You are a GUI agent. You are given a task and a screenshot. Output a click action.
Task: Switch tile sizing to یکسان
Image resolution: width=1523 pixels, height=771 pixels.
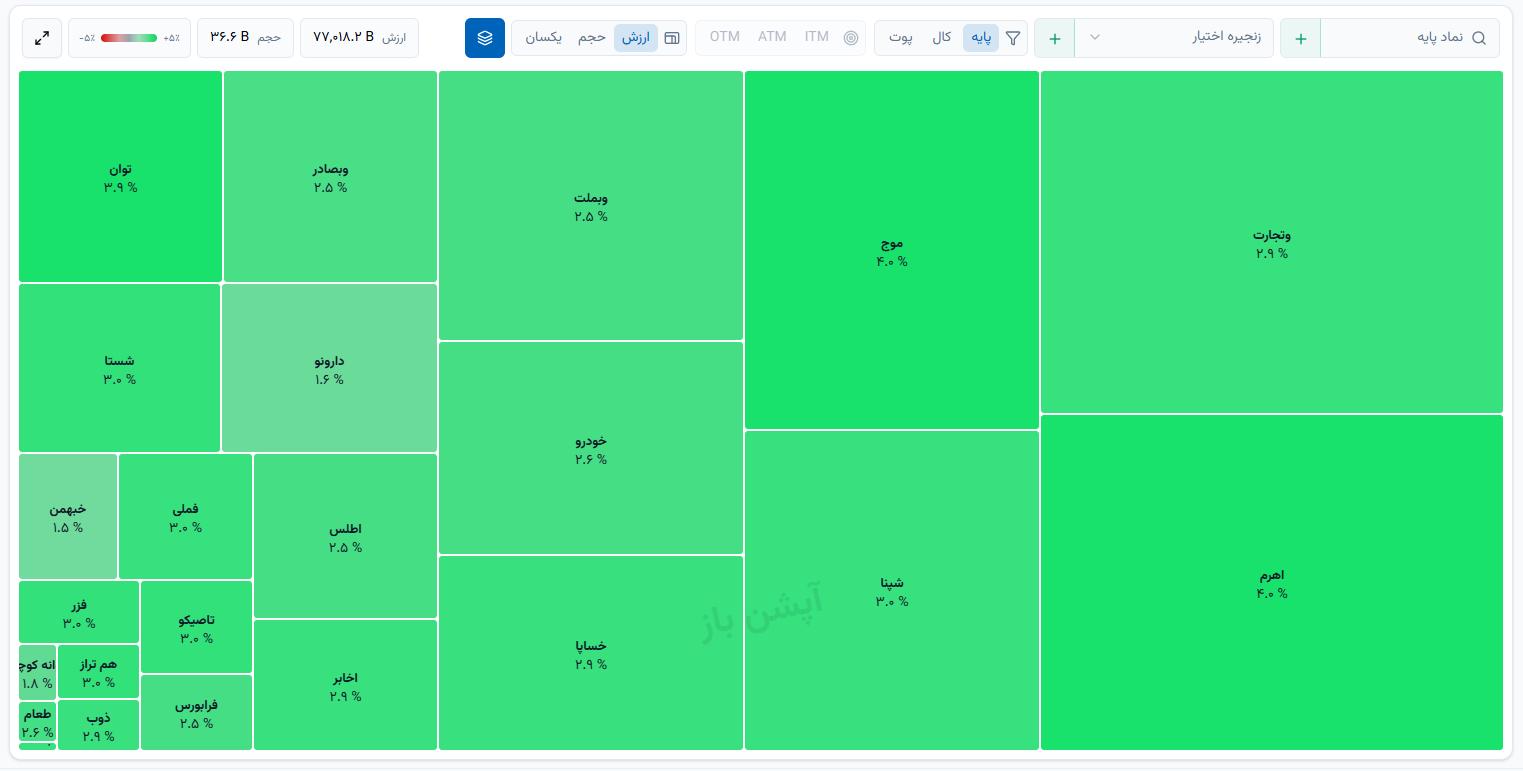point(544,38)
